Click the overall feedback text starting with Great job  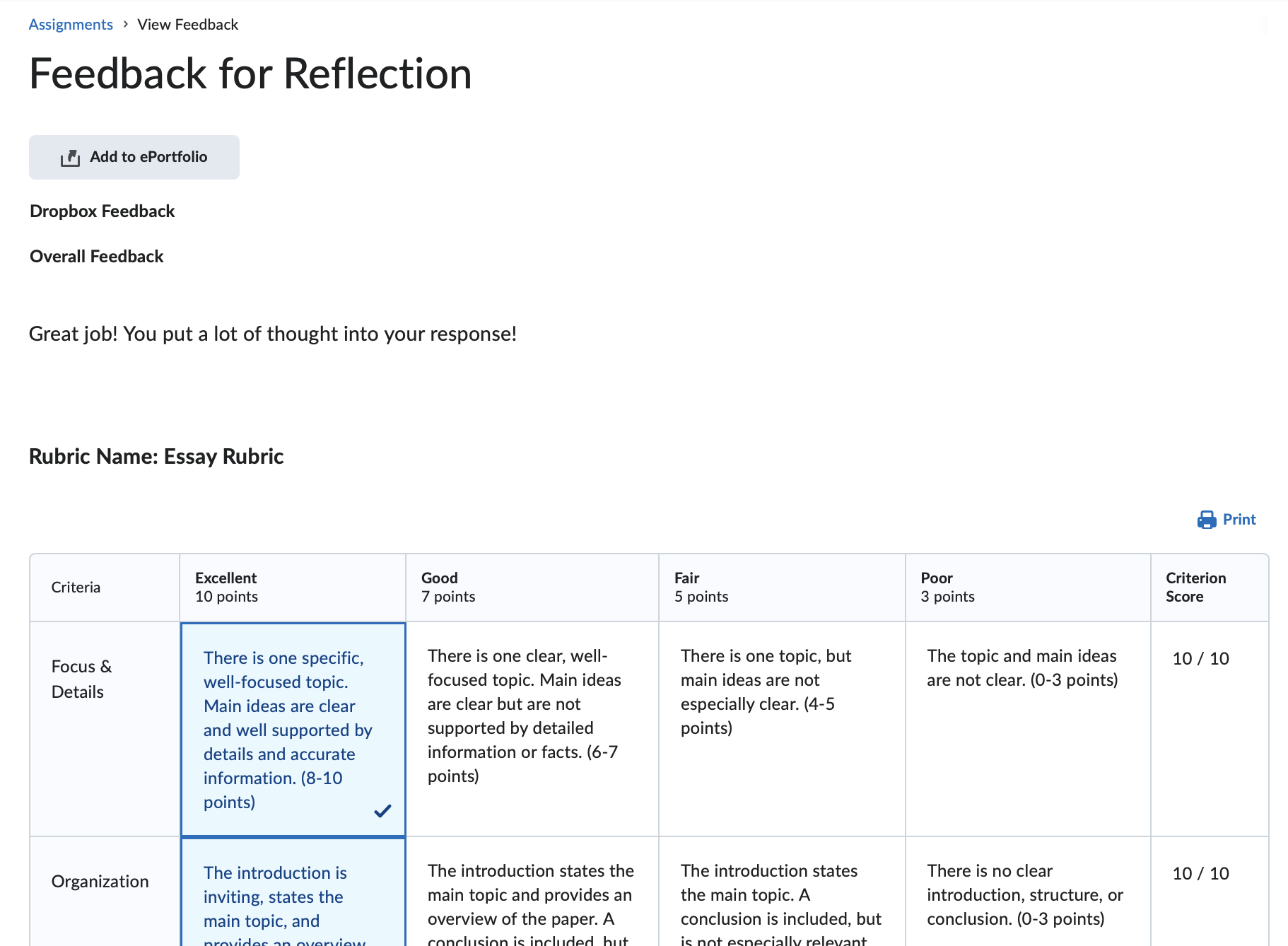tap(273, 334)
